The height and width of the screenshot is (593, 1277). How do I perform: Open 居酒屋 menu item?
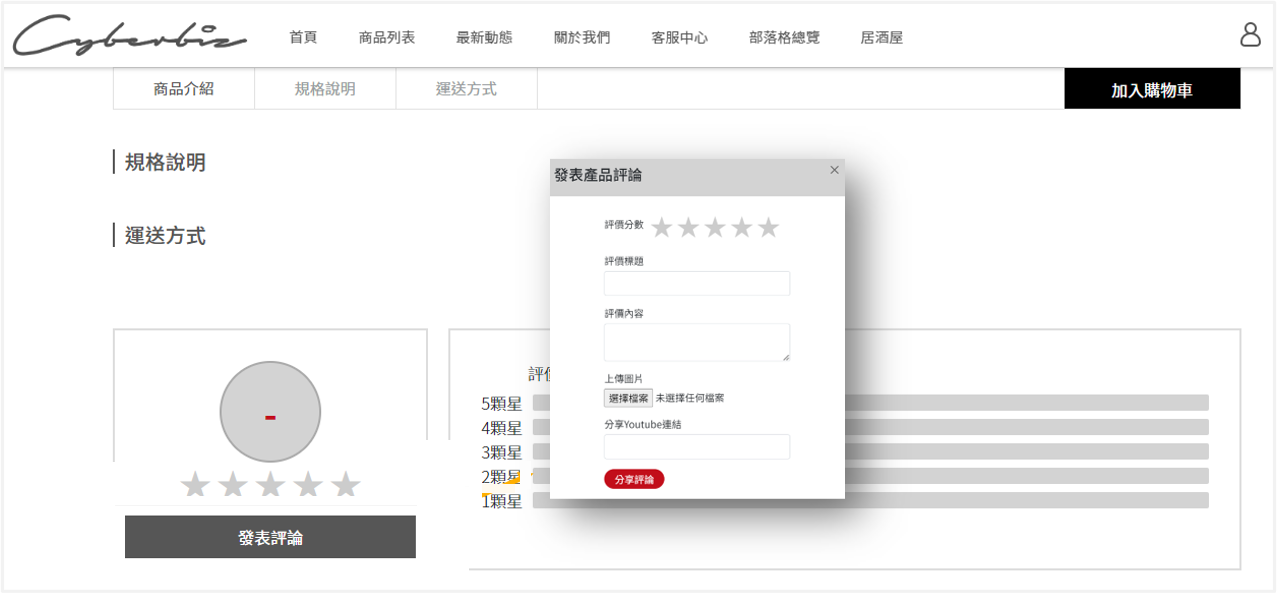click(882, 37)
